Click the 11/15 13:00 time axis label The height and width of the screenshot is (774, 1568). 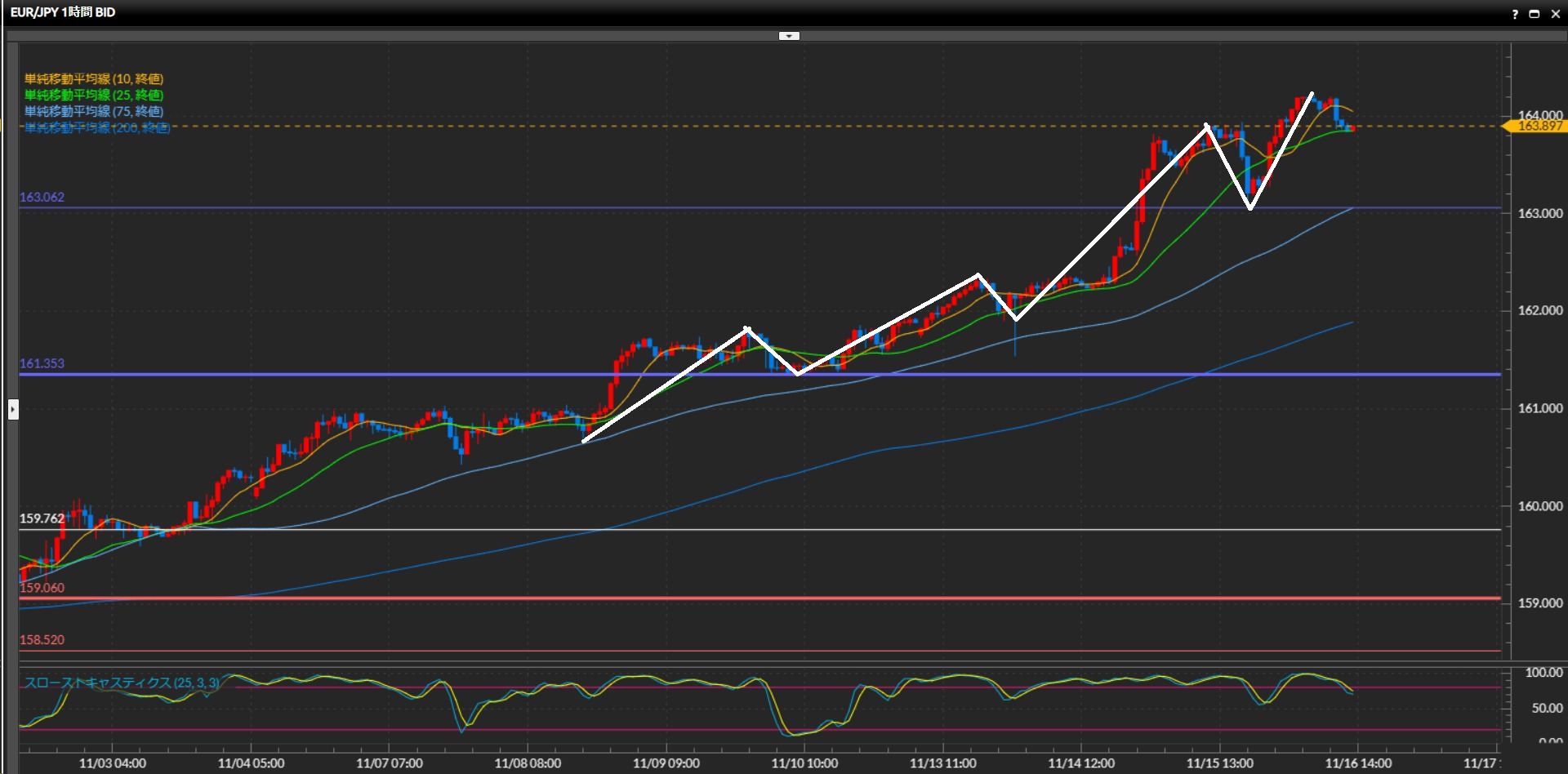1219,763
